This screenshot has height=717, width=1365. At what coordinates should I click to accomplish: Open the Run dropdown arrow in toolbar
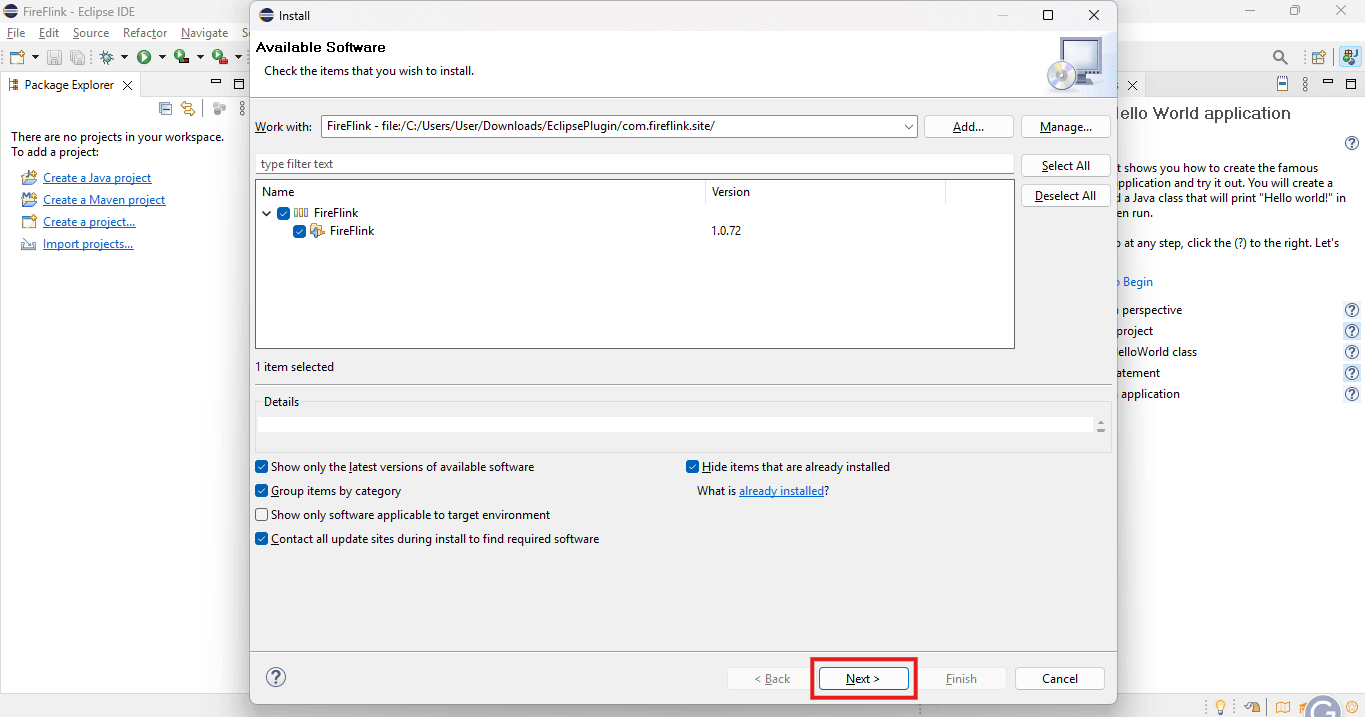161,57
